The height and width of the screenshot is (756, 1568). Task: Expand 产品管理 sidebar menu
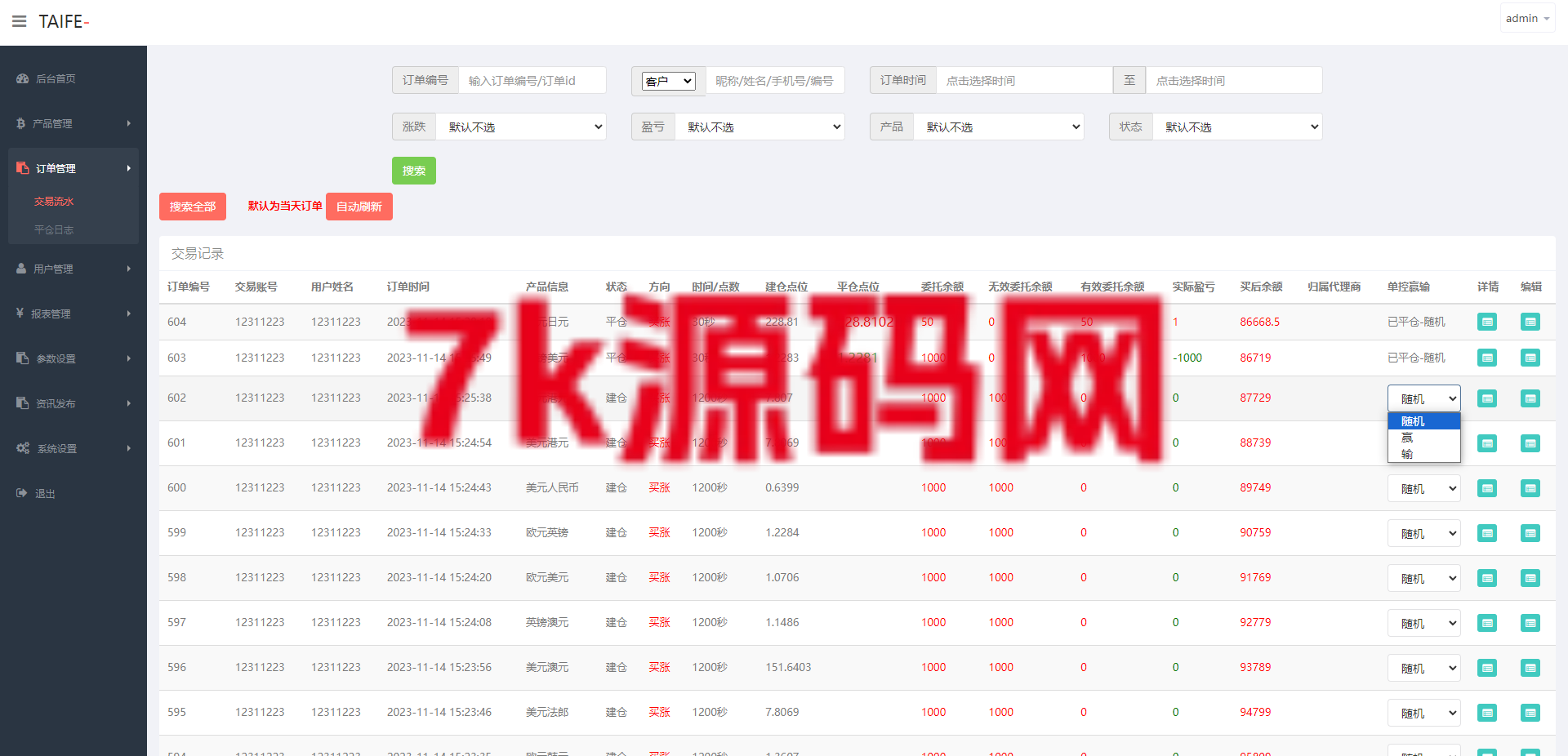tap(73, 123)
